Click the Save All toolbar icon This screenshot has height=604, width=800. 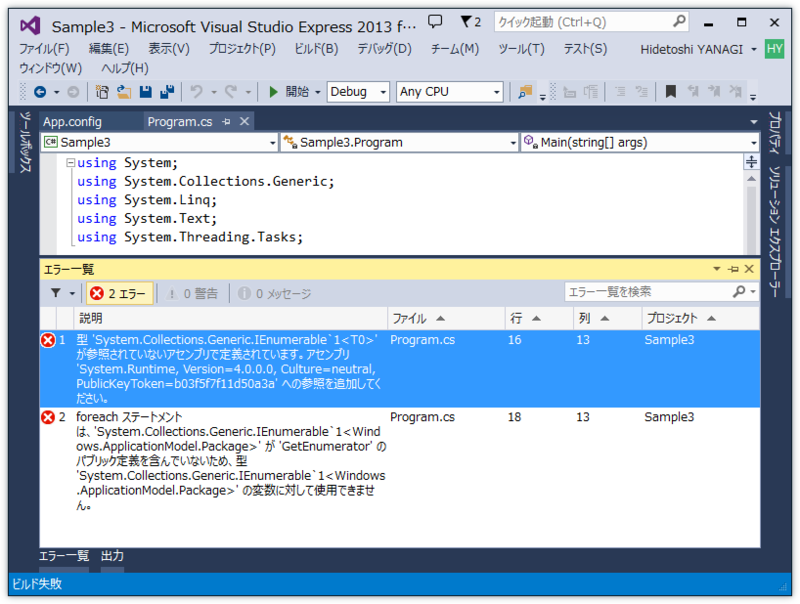[167, 92]
